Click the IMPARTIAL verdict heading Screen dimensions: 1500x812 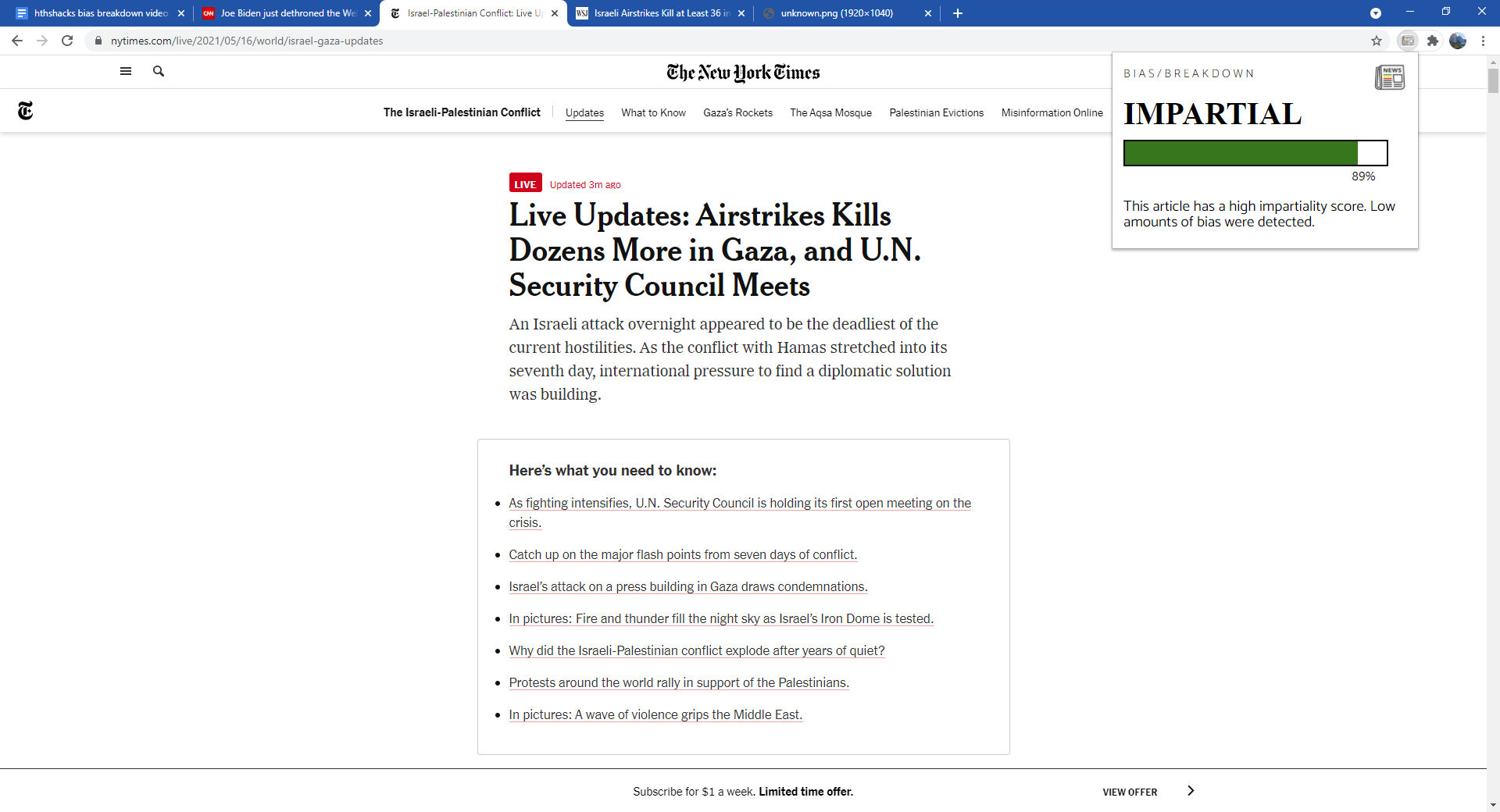pyautogui.click(x=1212, y=114)
